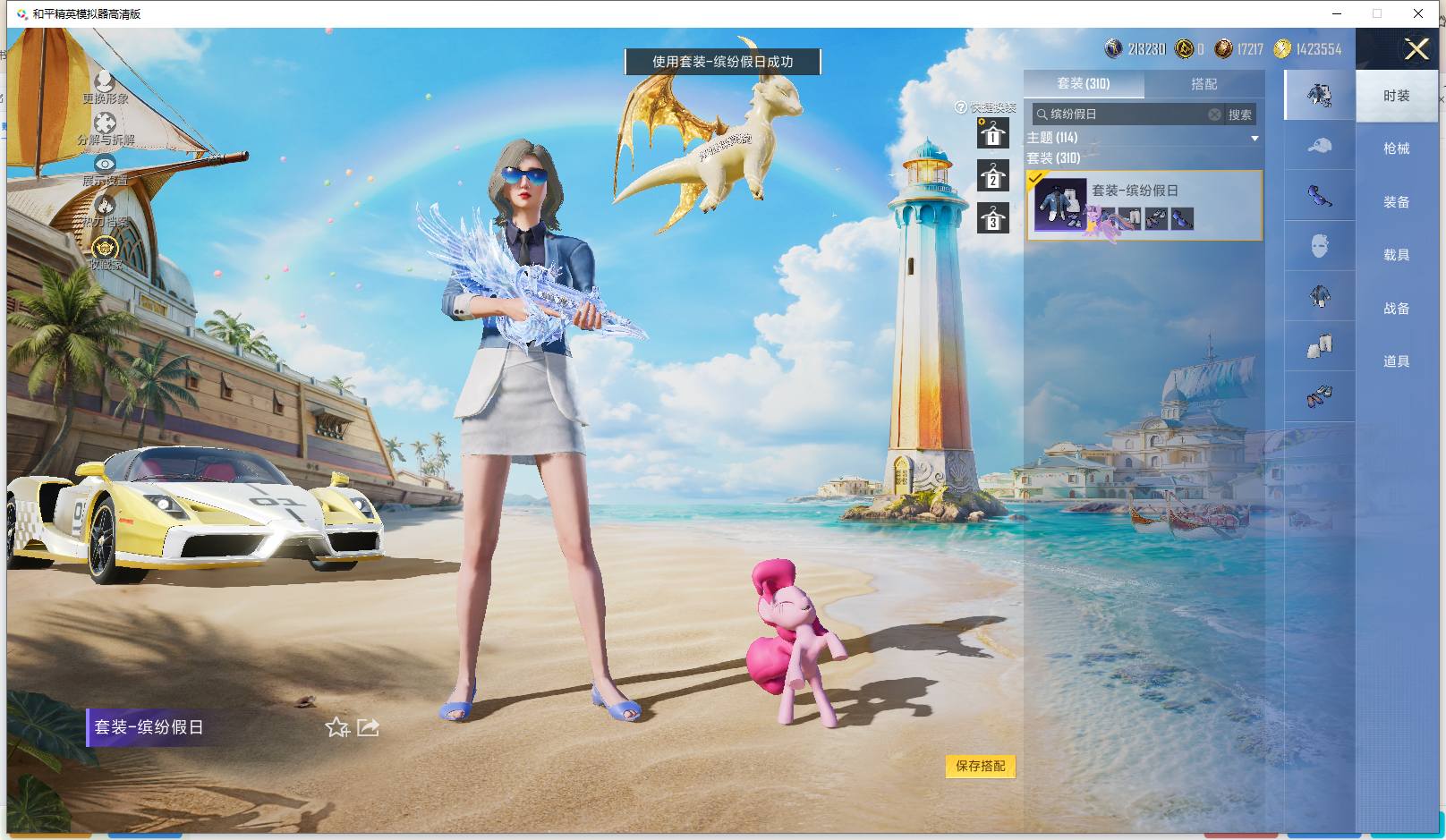Open the 枪械 weapons menu
The height and width of the screenshot is (840, 1446).
tap(1396, 148)
